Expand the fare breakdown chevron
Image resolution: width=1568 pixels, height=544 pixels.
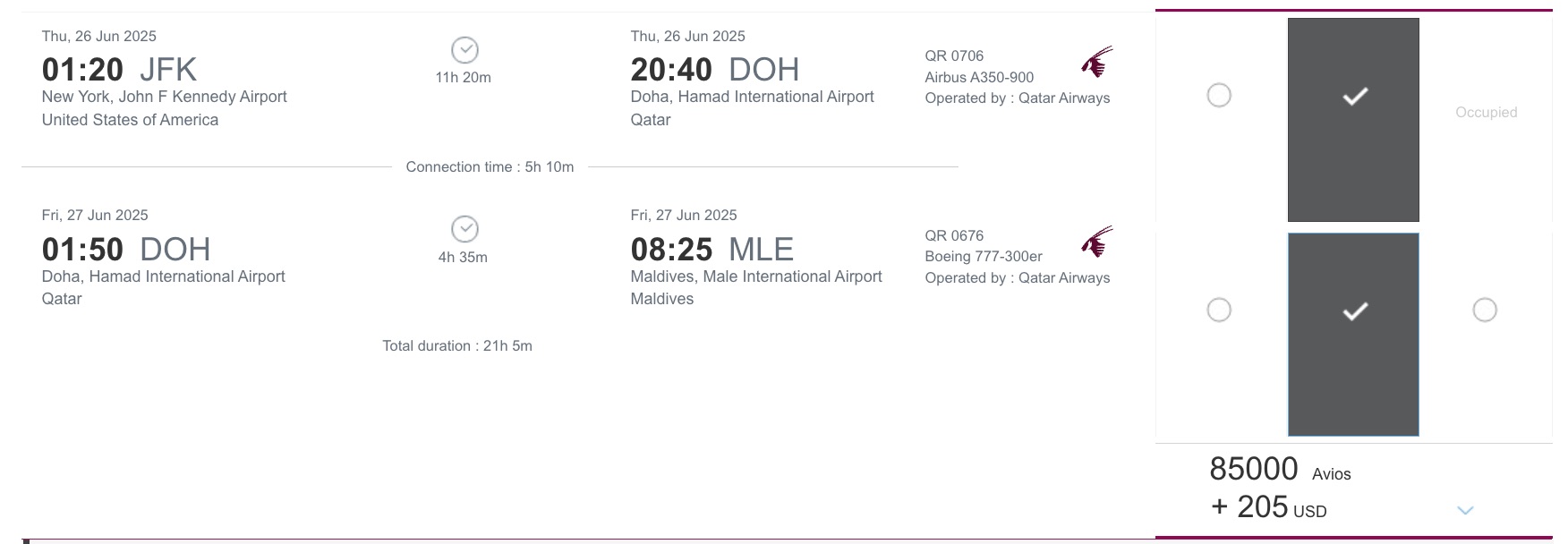(x=1465, y=508)
